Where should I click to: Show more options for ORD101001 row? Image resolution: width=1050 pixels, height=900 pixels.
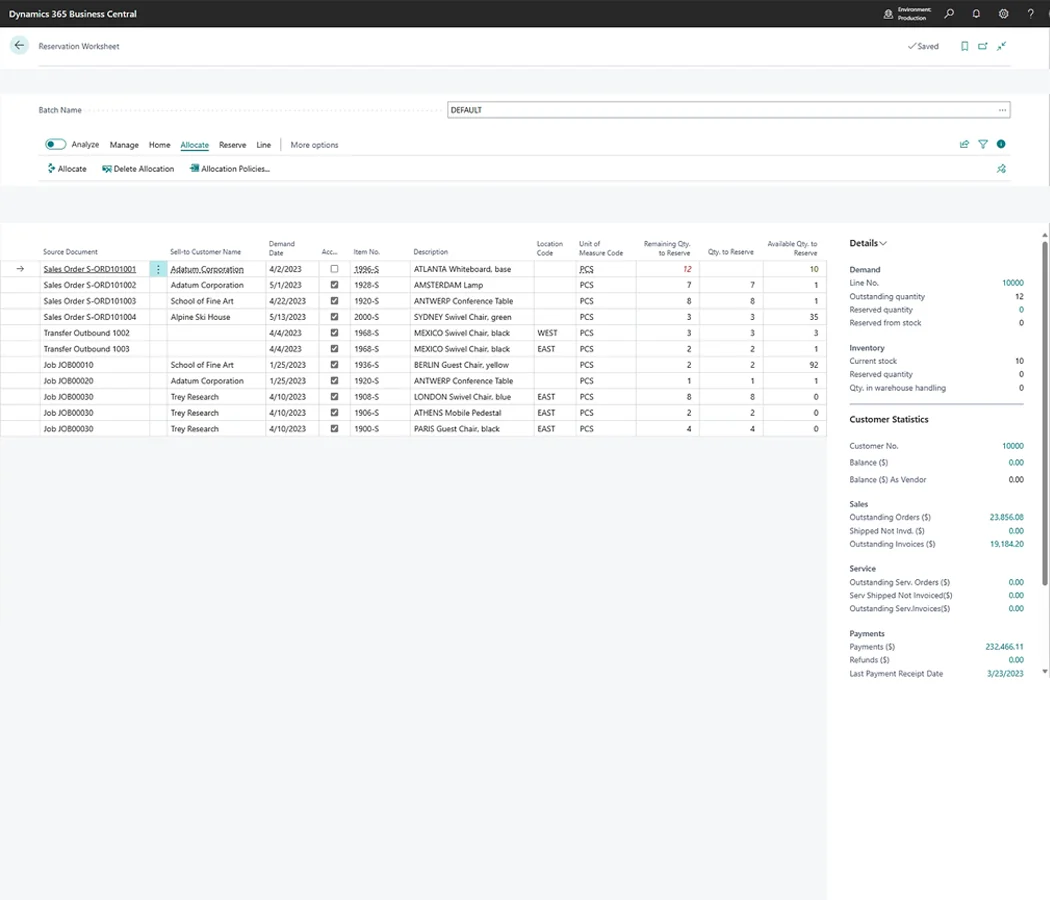[158, 269]
